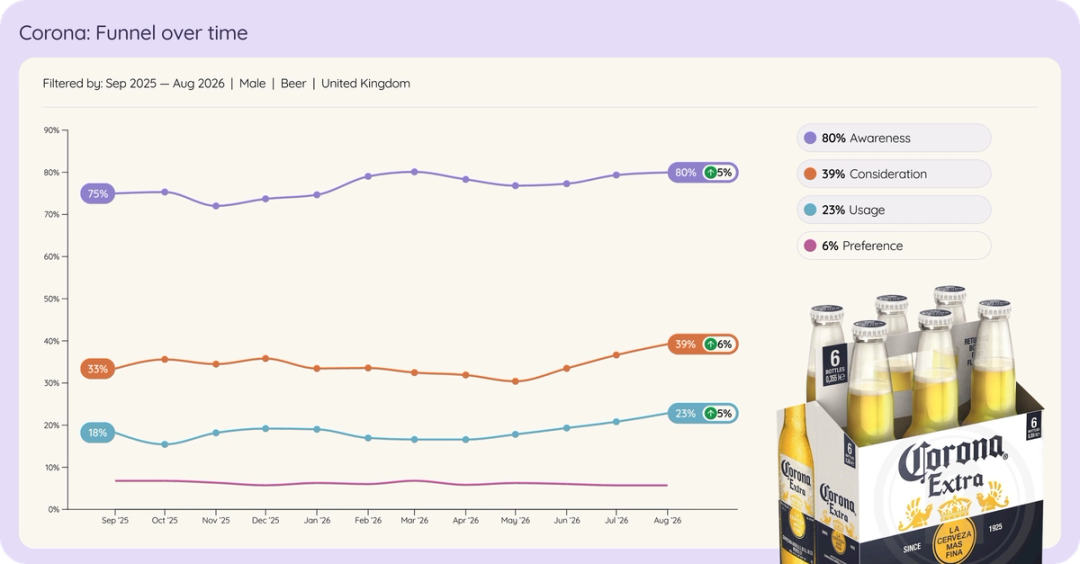
Task: Click the 23% Usage end badge
Action: coord(703,413)
